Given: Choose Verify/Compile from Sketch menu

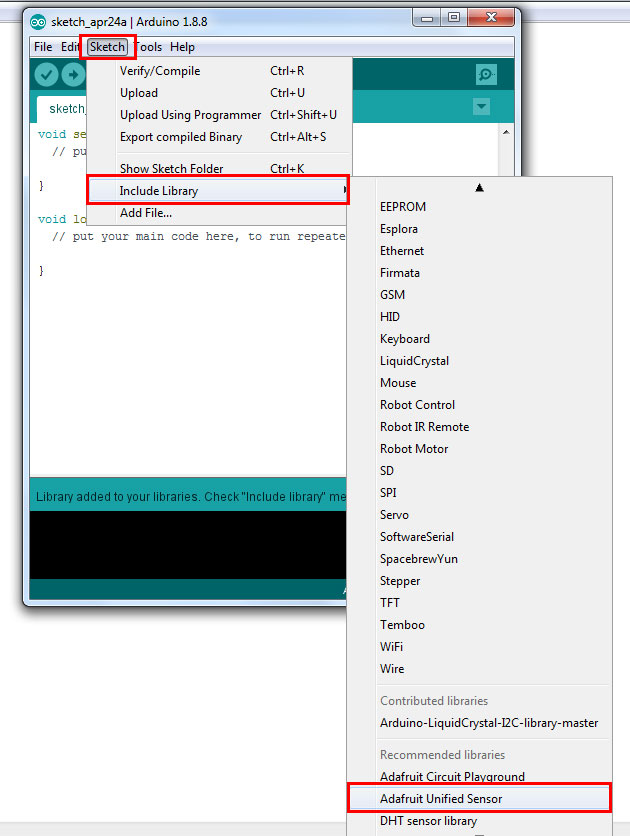Looking at the screenshot, I should (219, 71).
